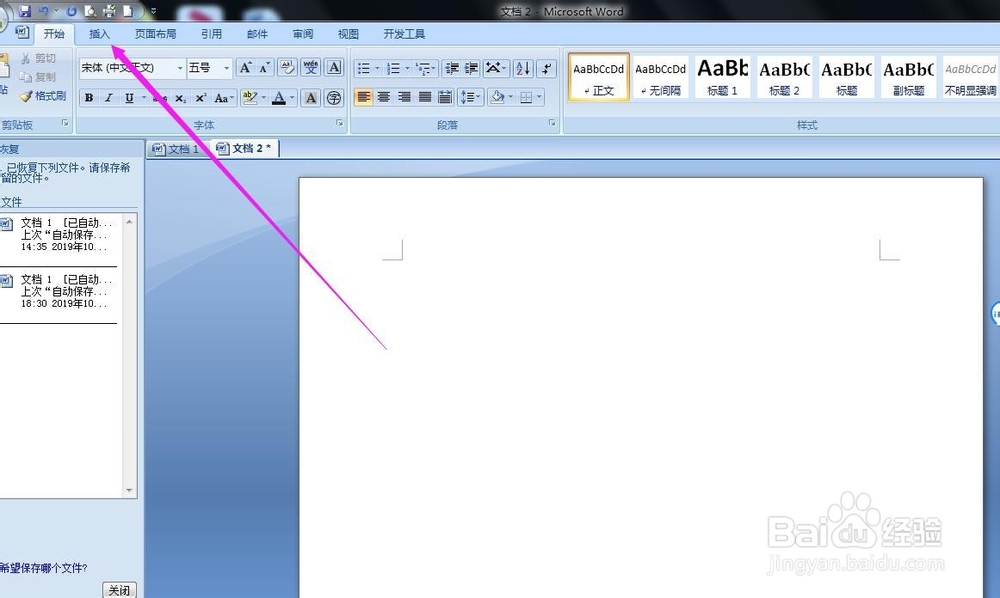Toggle Italic formatting

coord(109,98)
